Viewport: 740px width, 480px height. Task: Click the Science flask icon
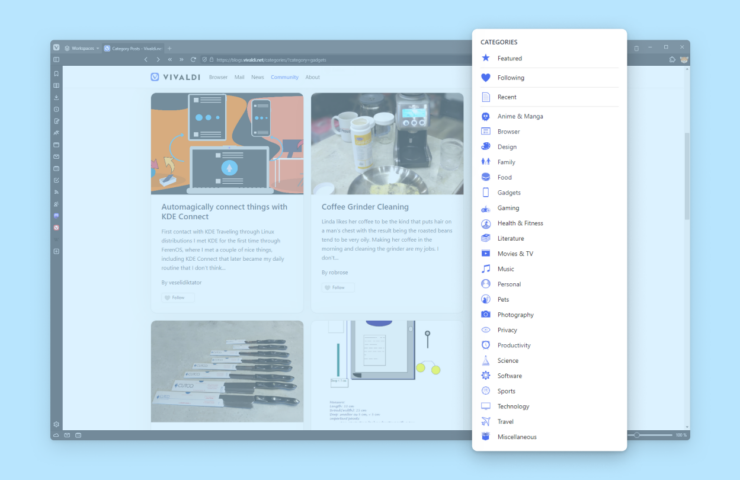tap(486, 361)
